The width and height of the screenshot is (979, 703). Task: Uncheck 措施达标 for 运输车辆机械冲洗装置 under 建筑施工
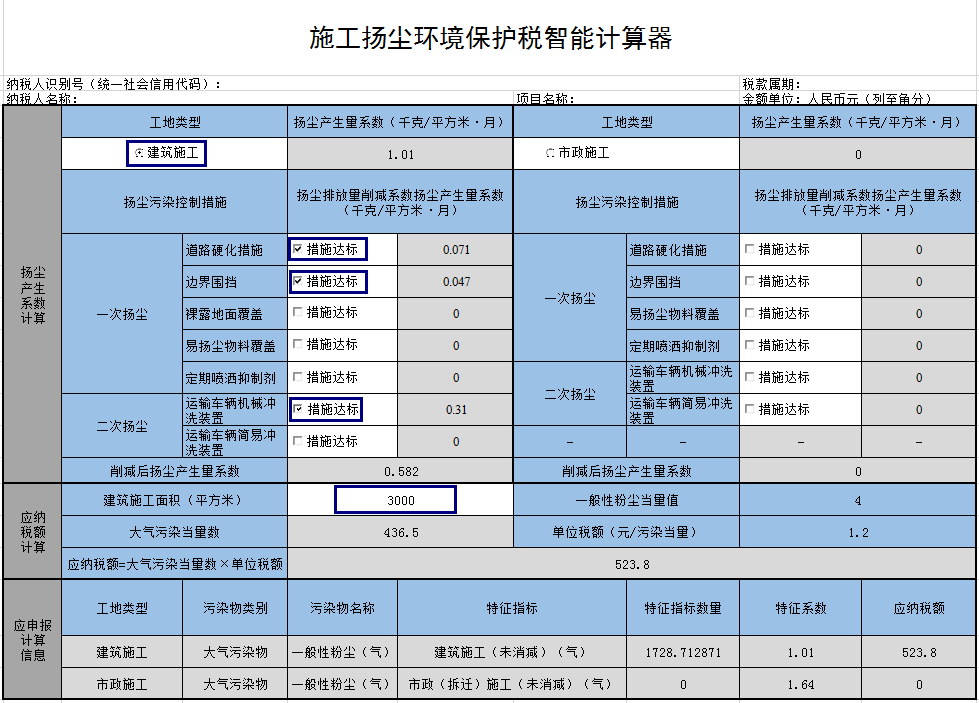tap(298, 410)
